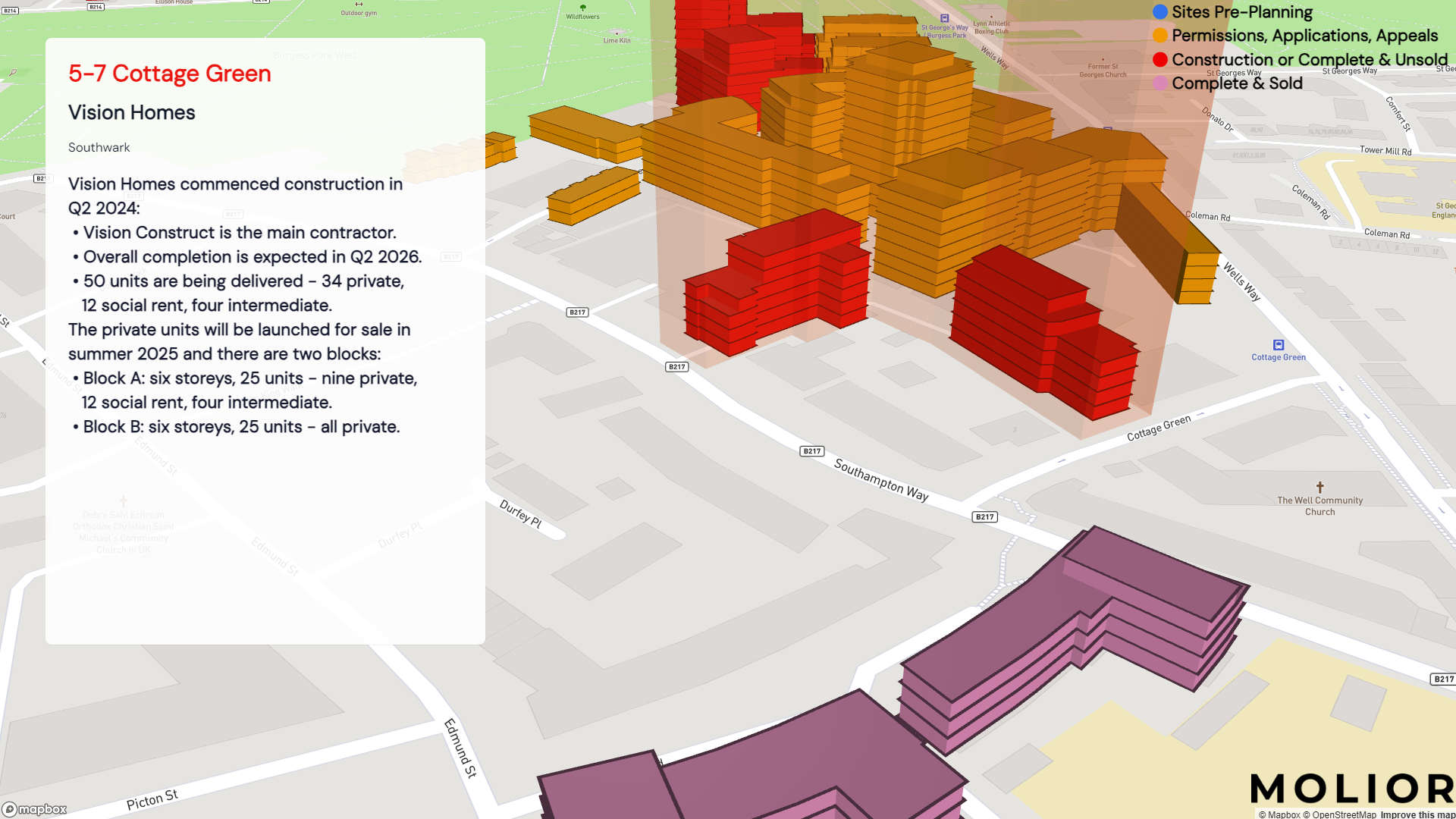
Task: Click 'Improve this map' link
Action: click(x=1417, y=814)
